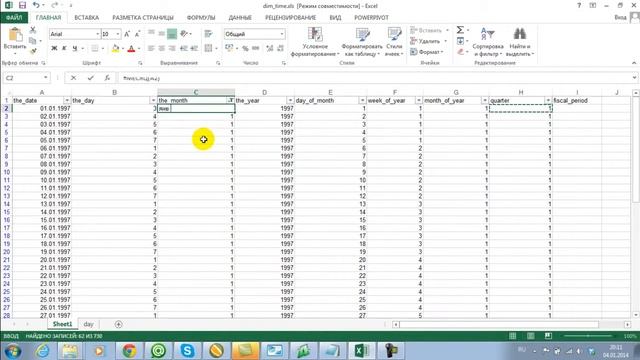Collapse the ribbon with the chevron

(x=634, y=63)
